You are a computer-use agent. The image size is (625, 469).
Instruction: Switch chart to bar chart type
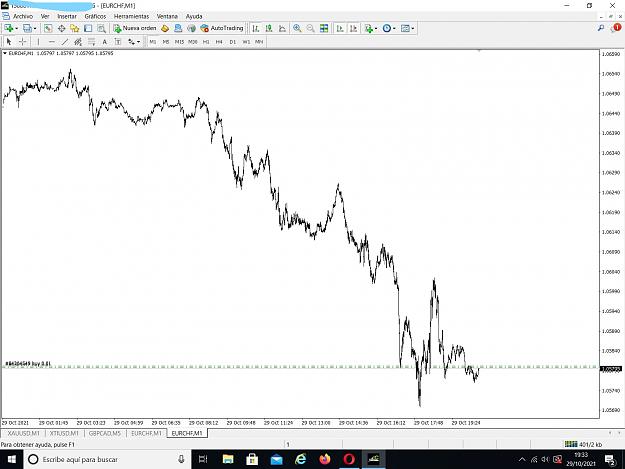pyautogui.click(x=256, y=28)
